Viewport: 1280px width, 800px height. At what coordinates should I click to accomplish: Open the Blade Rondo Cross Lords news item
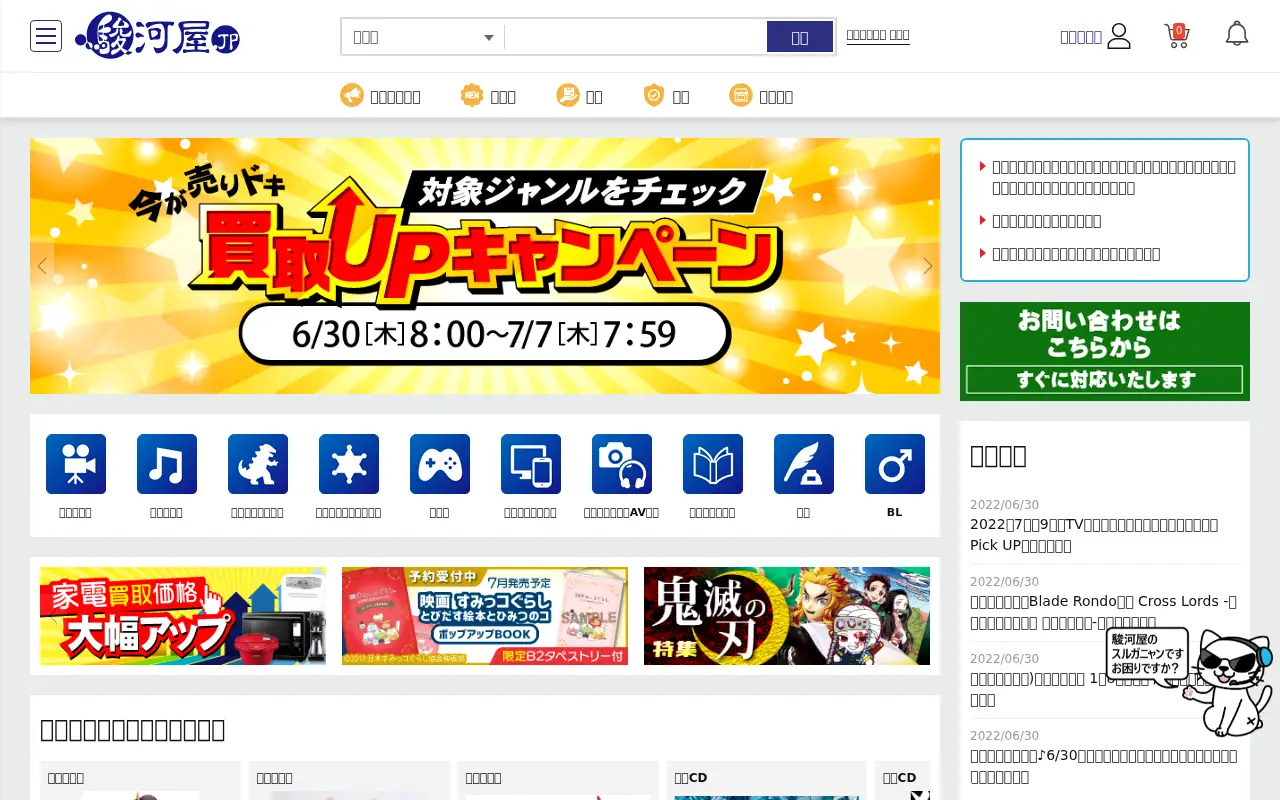[1104, 611]
